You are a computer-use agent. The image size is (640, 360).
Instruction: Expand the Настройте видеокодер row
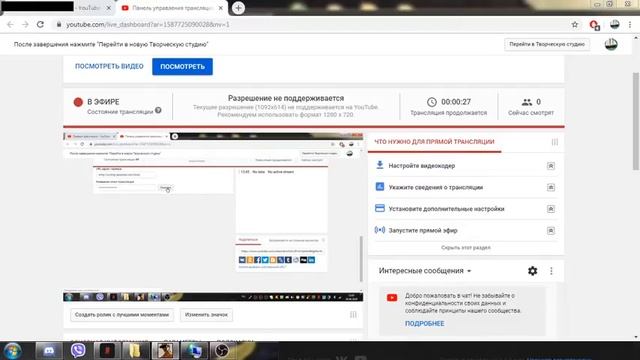(x=551, y=166)
